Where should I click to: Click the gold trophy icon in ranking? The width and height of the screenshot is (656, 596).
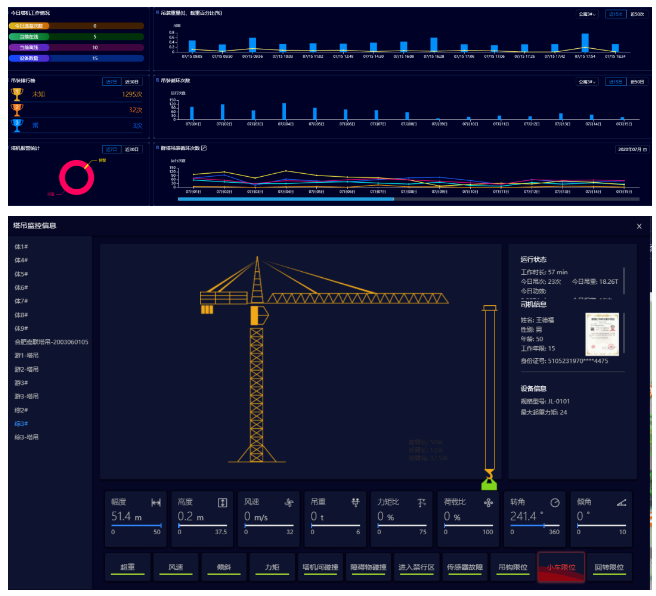pyautogui.click(x=16, y=94)
